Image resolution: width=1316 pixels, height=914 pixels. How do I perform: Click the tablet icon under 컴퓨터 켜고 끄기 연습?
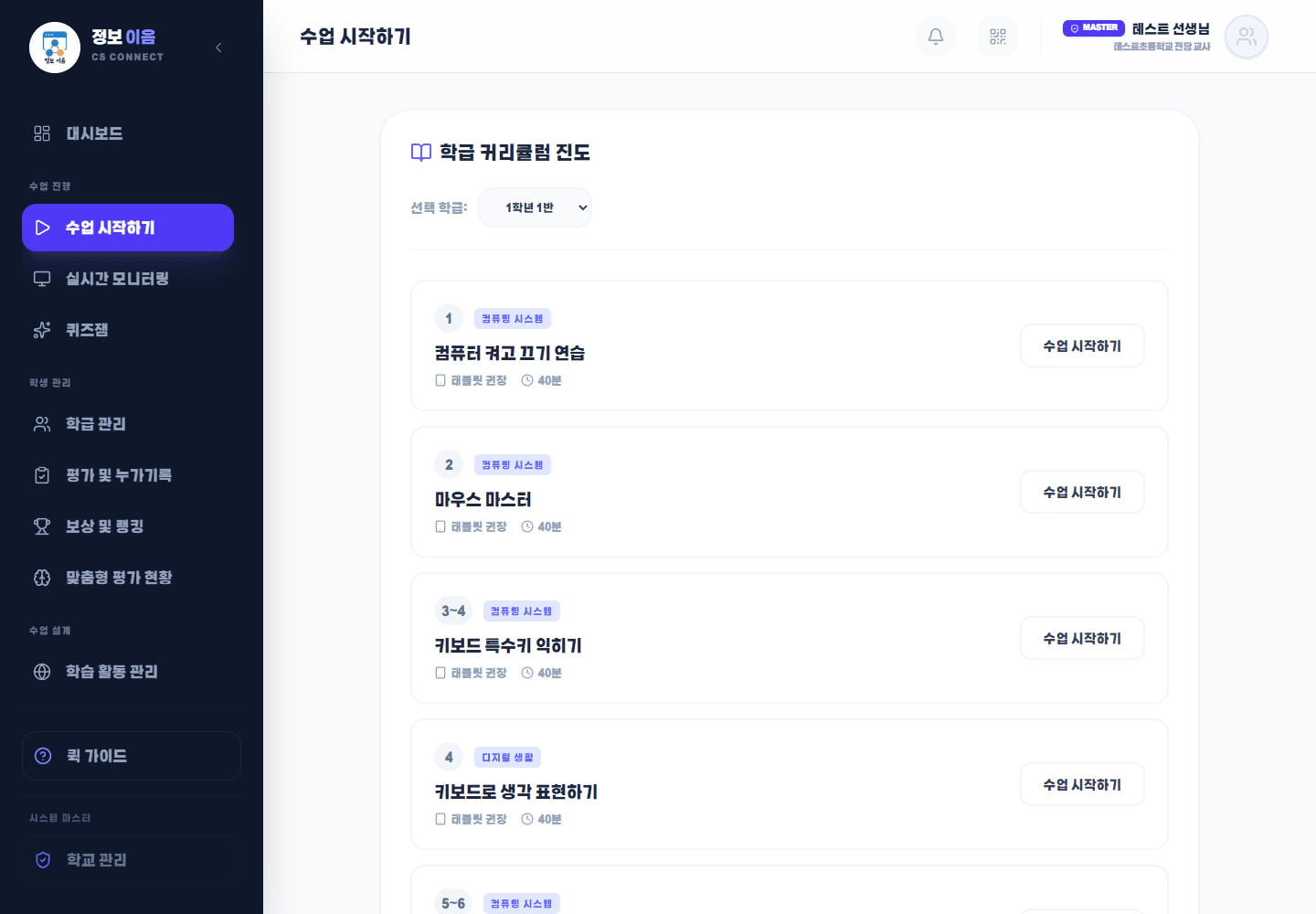(x=440, y=380)
